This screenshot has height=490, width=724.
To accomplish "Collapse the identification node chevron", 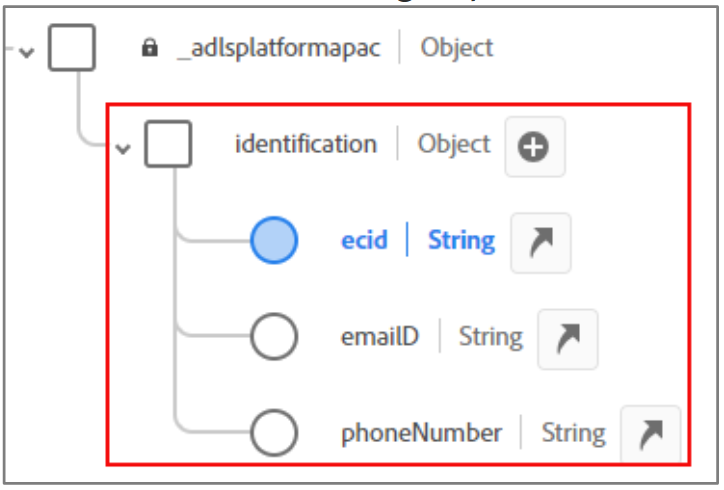I will click(x=123, y=149).
